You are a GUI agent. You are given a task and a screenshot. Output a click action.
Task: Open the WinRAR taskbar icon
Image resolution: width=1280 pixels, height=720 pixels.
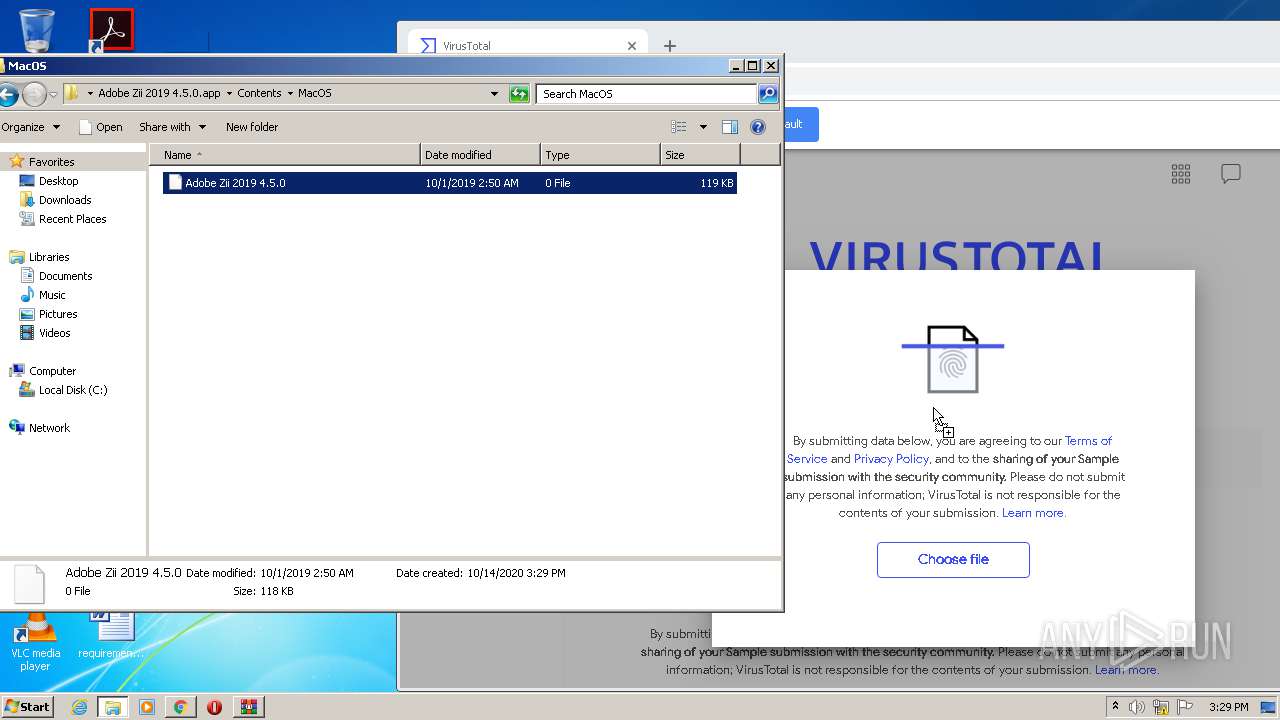coord(248,707)
